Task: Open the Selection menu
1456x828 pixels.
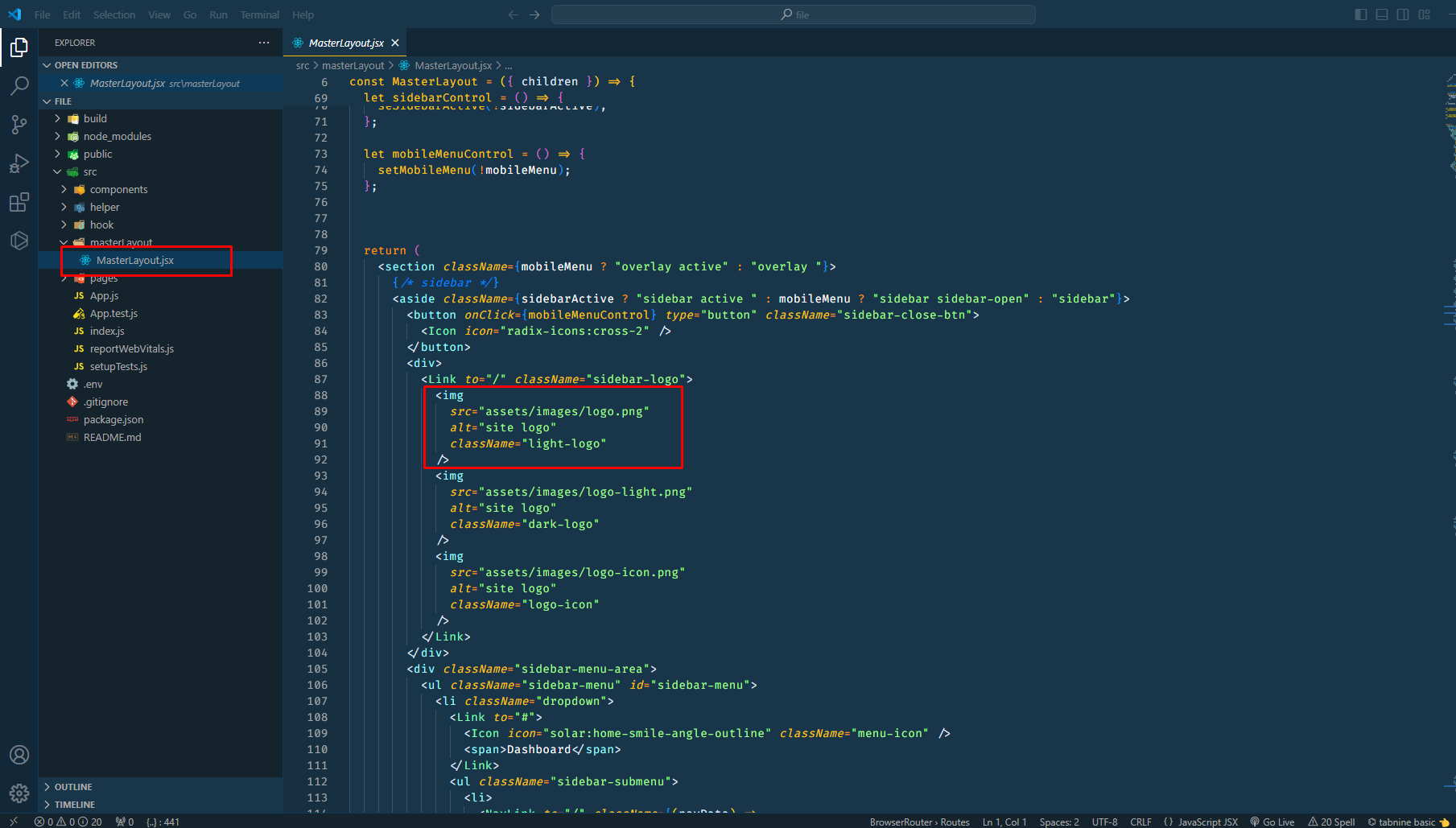Action: tap(113, 14)
